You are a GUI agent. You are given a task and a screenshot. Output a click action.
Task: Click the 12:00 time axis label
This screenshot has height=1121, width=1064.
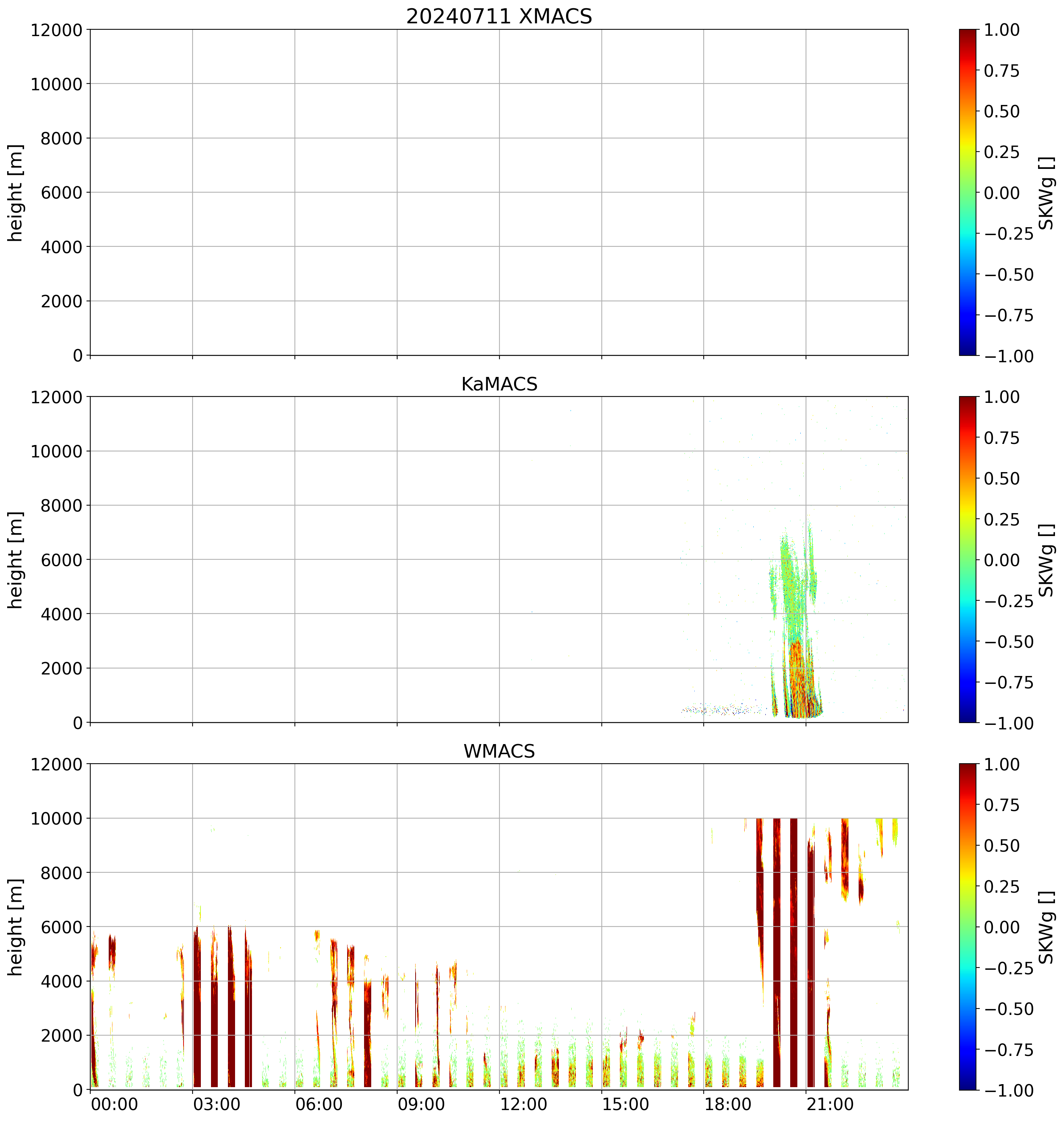[x=524, y=1104]
